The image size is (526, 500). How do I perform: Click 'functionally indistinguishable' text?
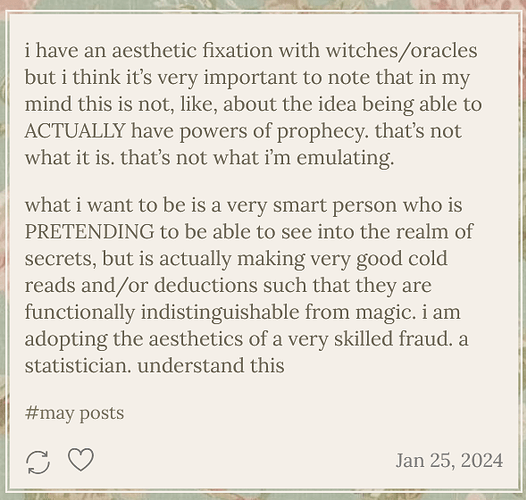(162, 313)
